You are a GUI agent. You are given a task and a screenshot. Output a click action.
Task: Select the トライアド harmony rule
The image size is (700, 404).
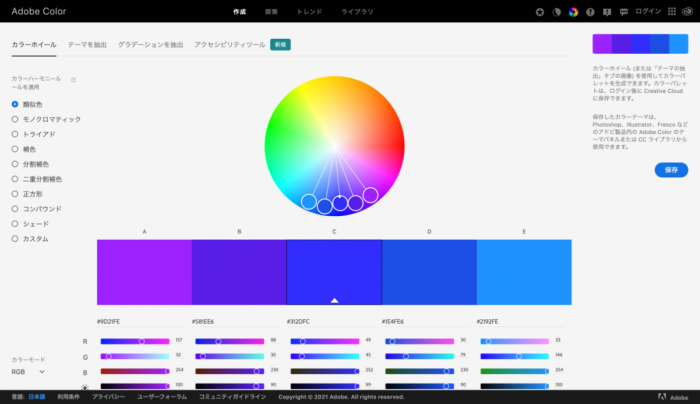[x=15, y=134]
